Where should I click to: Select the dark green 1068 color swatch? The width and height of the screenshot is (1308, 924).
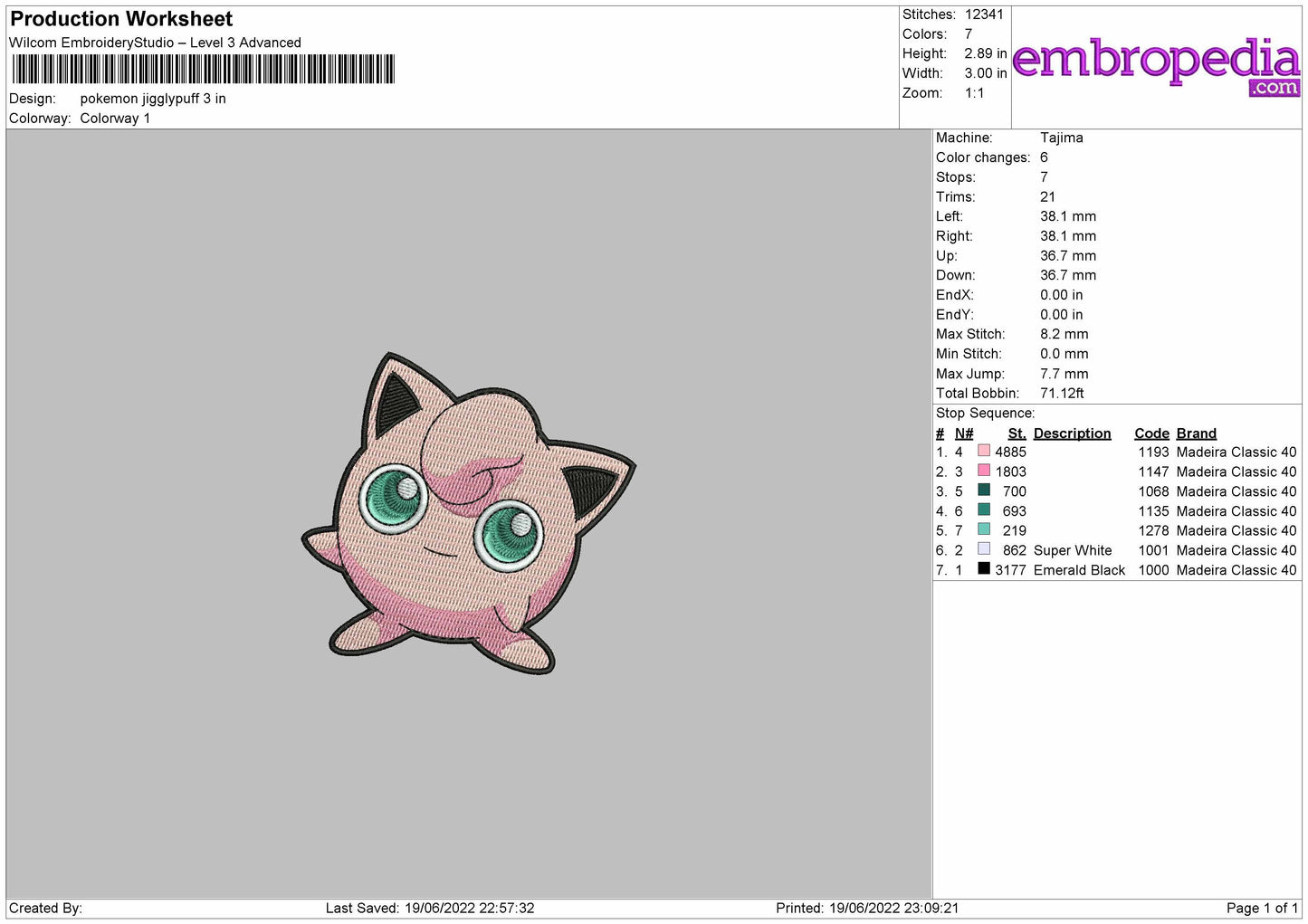tap(984, 491)
